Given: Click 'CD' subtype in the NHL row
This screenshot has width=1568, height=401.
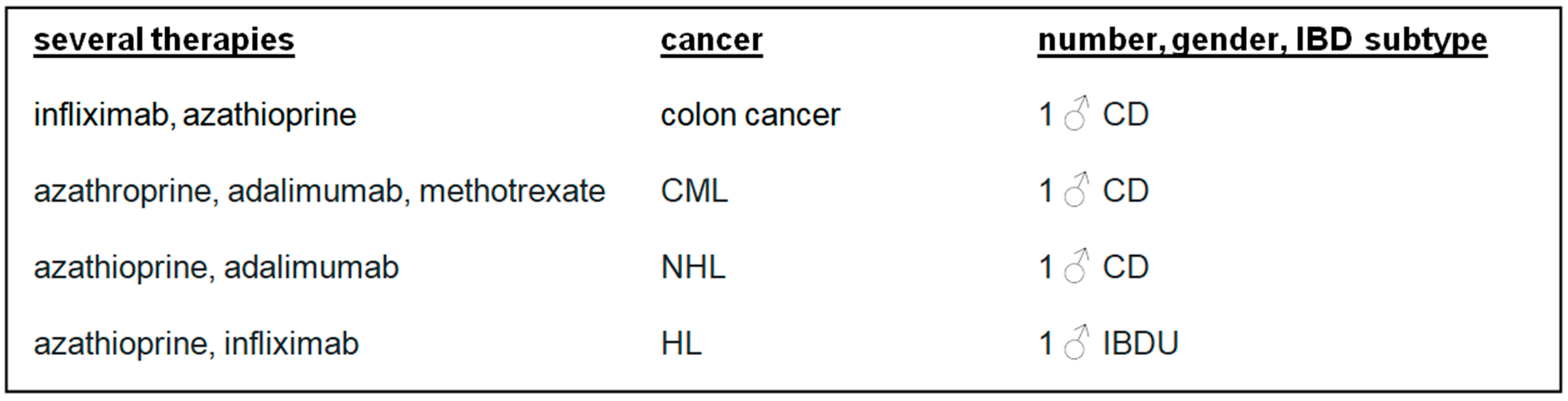Looking at the screenshot, I should (1126, 267).
